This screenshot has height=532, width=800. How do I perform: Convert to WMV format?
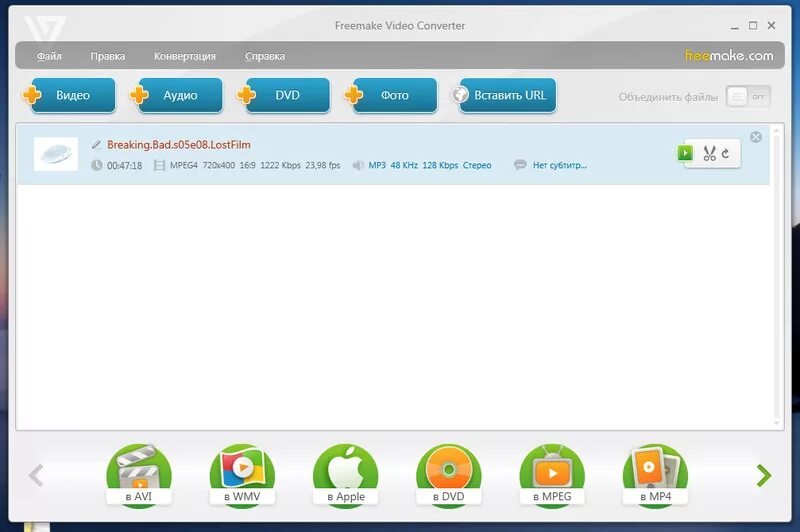click(242, 475)
